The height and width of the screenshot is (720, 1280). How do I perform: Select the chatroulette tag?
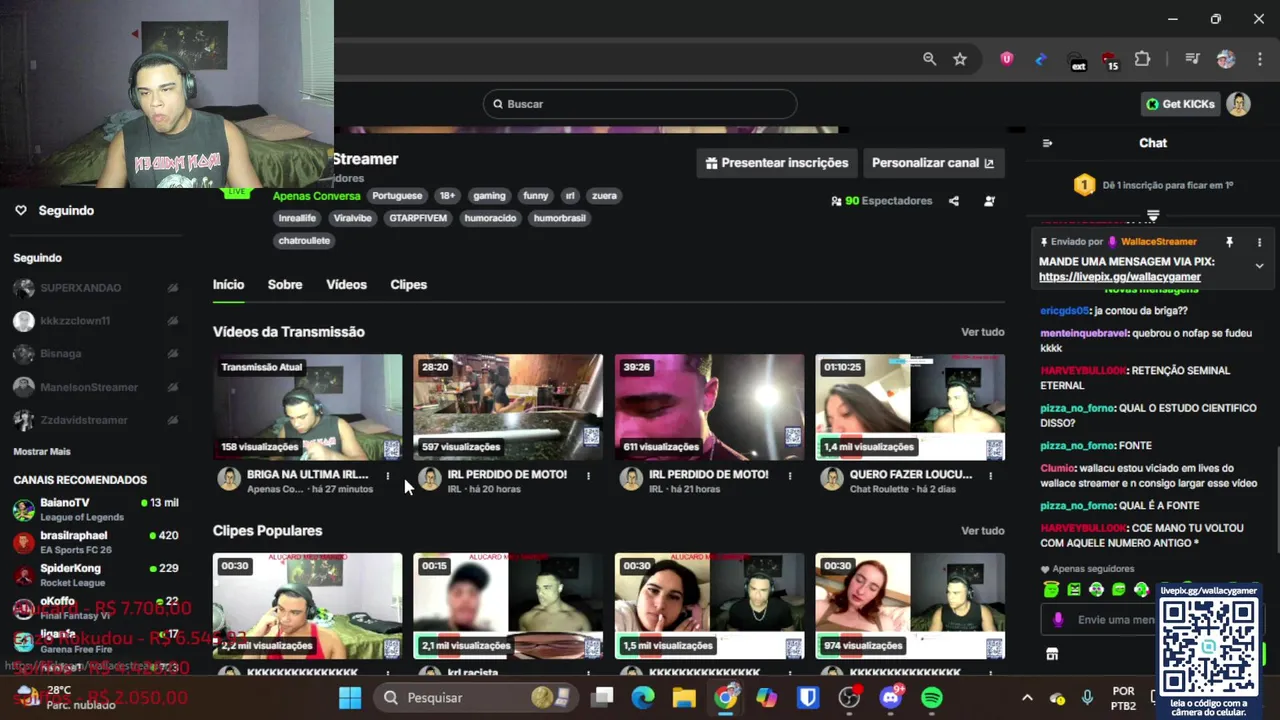[x=304, y=241]
